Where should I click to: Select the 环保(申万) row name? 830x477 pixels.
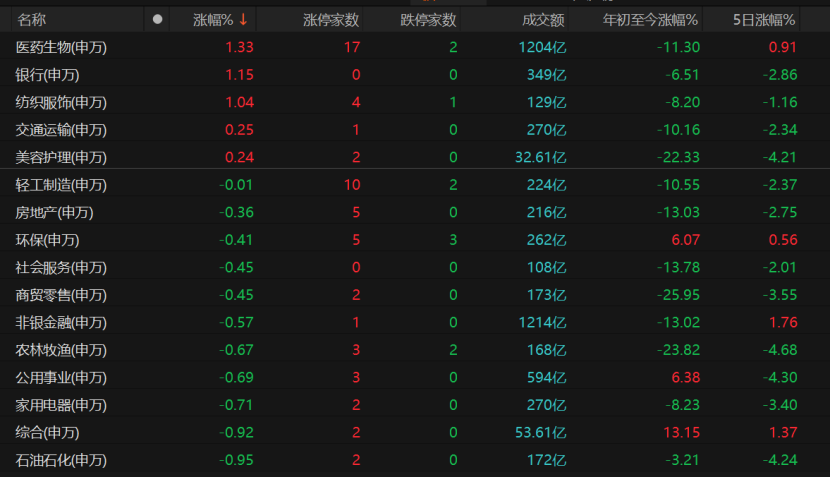47,240
